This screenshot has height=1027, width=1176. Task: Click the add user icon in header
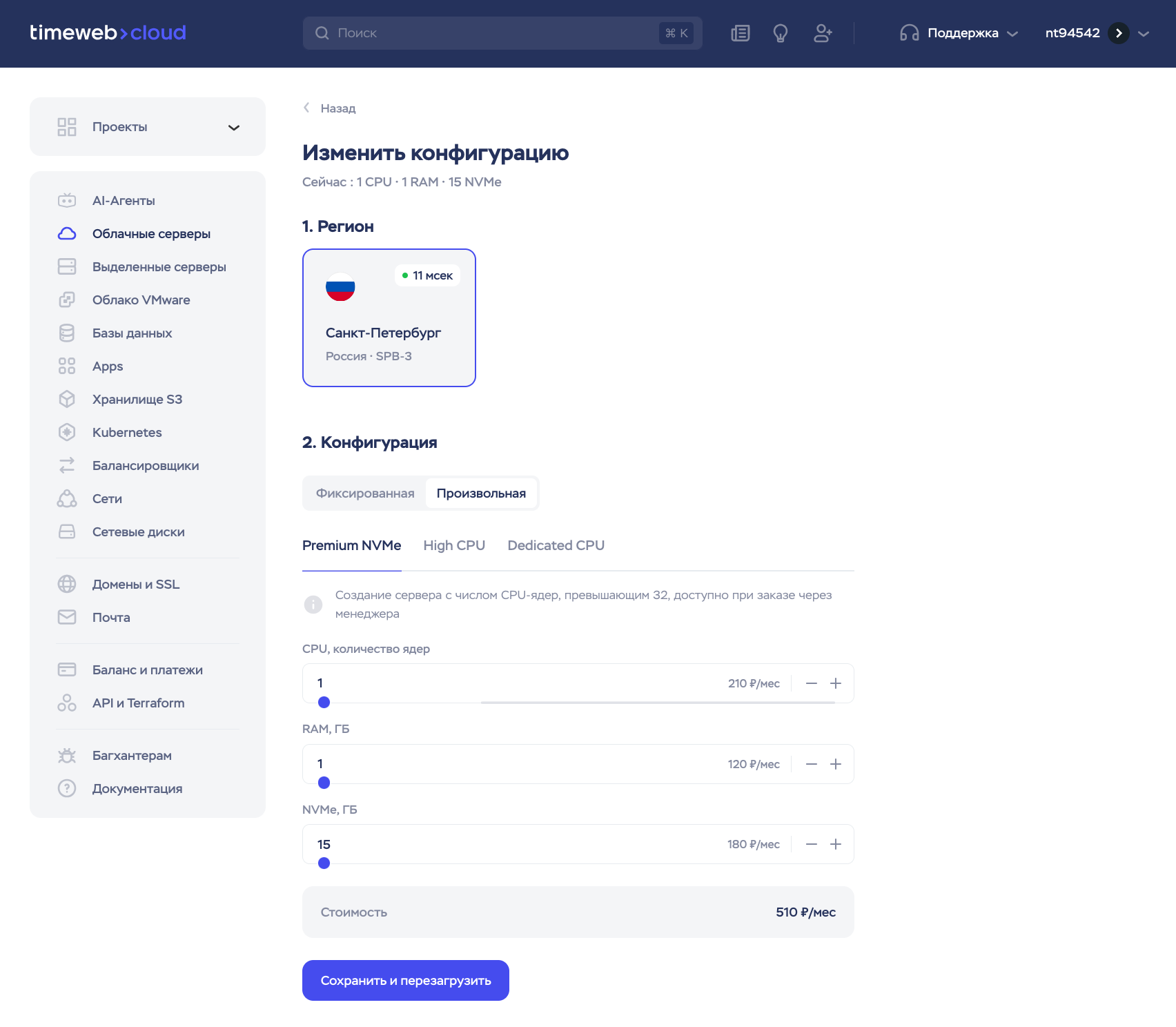click(x=823, y=33)
